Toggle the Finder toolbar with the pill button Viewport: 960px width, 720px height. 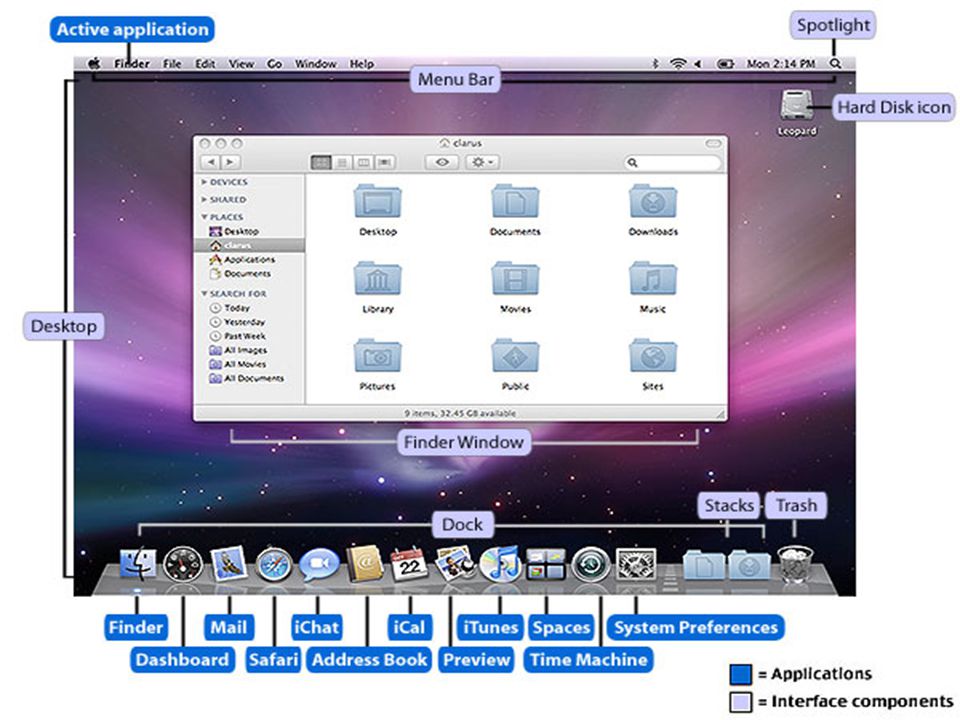click(713, 143)
